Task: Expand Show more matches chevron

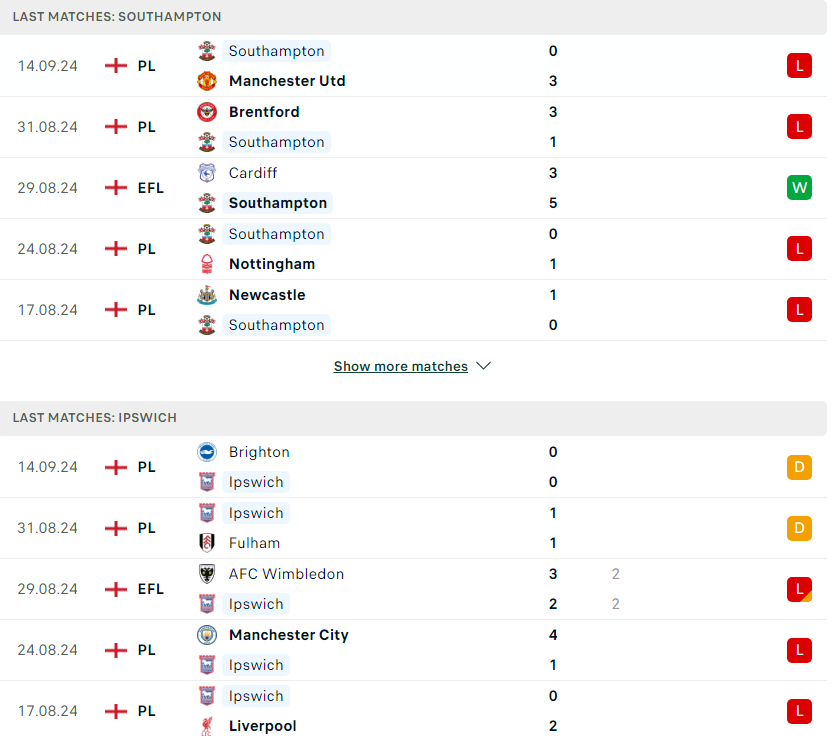Action: coord(483,366)
